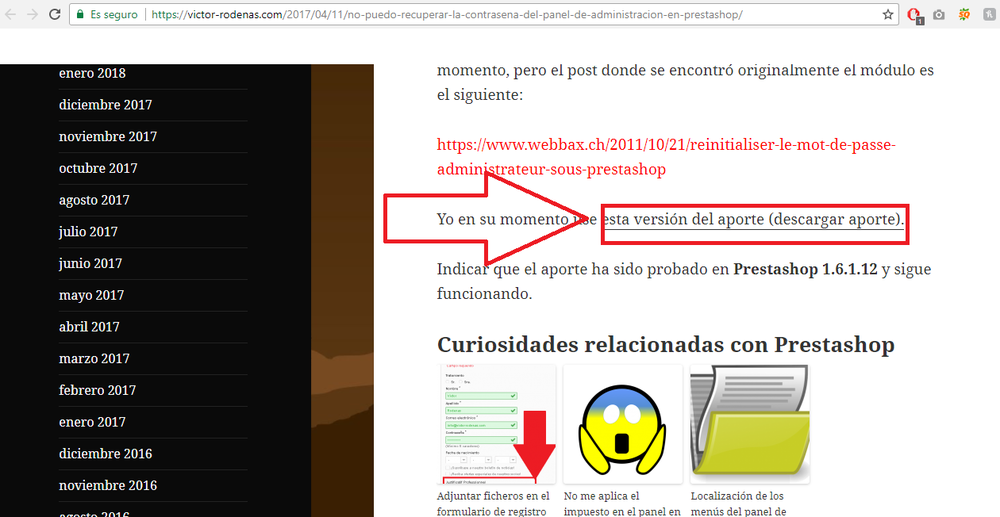Open the shocked emoji face thumbnail
The width and height of the screenshot is (1000, 517).
coord(622,424)
